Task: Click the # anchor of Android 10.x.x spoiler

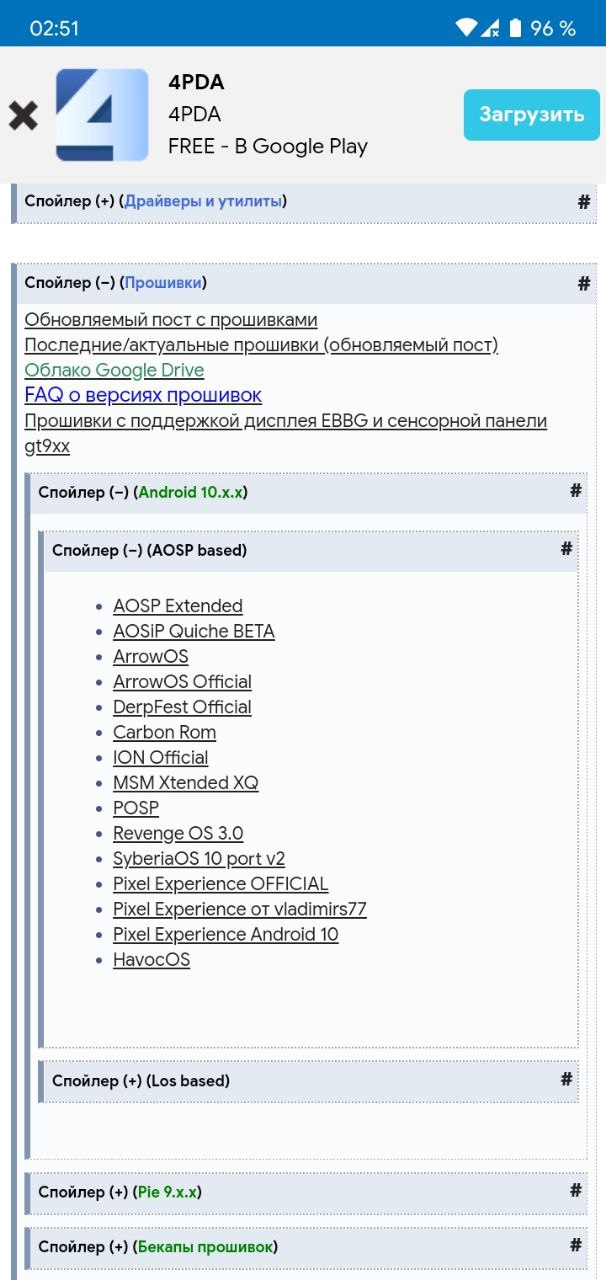Action: [x=575, y=491]
